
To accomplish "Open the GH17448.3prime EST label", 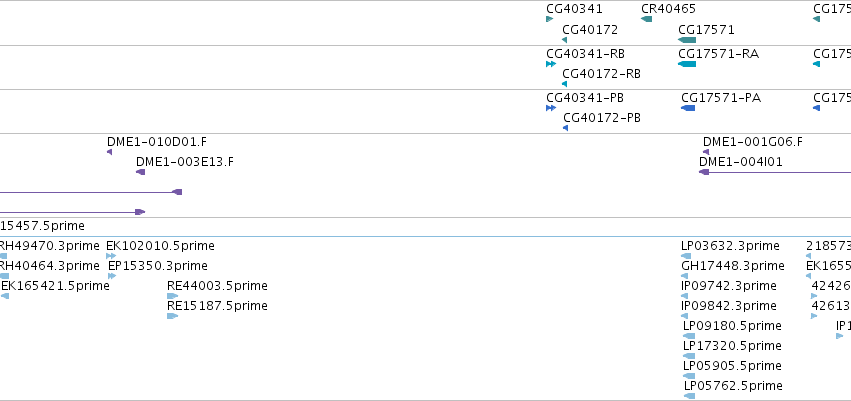I will coord(733,266).
